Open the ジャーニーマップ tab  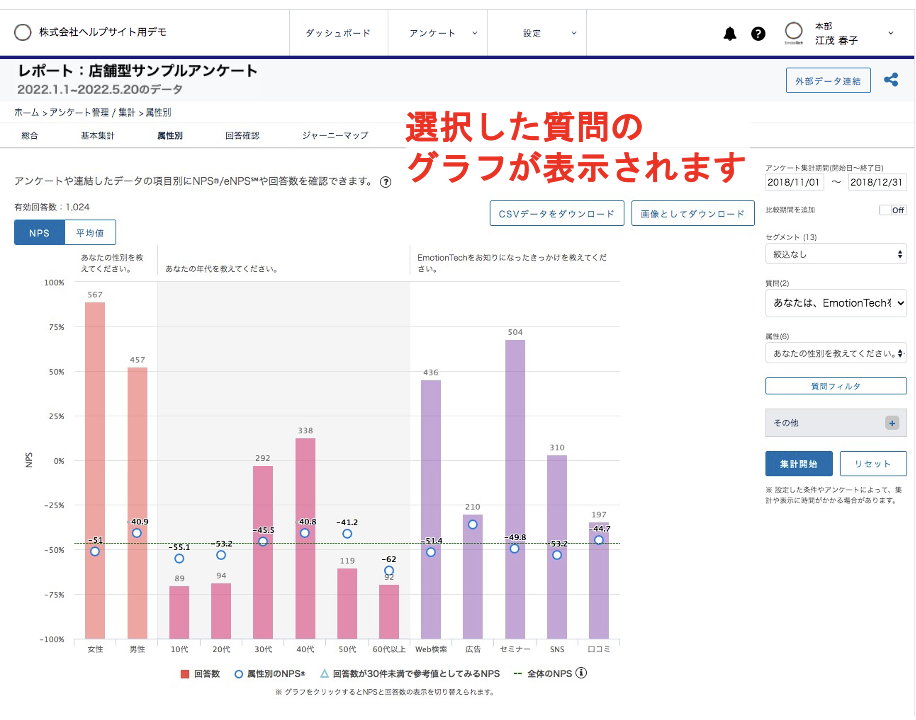tap(335, 136)
